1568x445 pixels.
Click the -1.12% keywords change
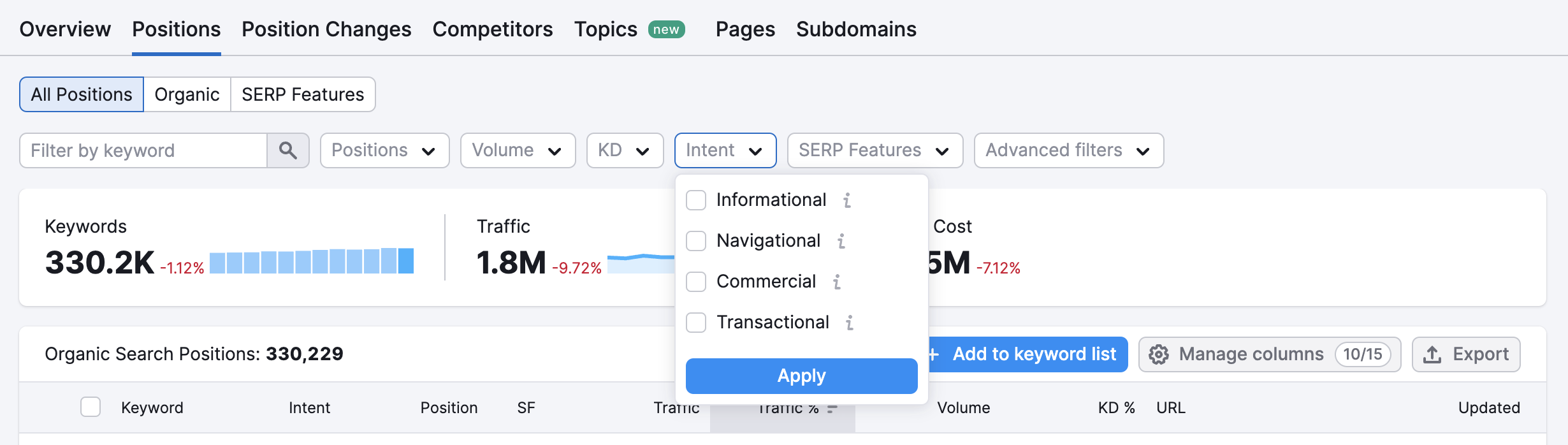182,268
